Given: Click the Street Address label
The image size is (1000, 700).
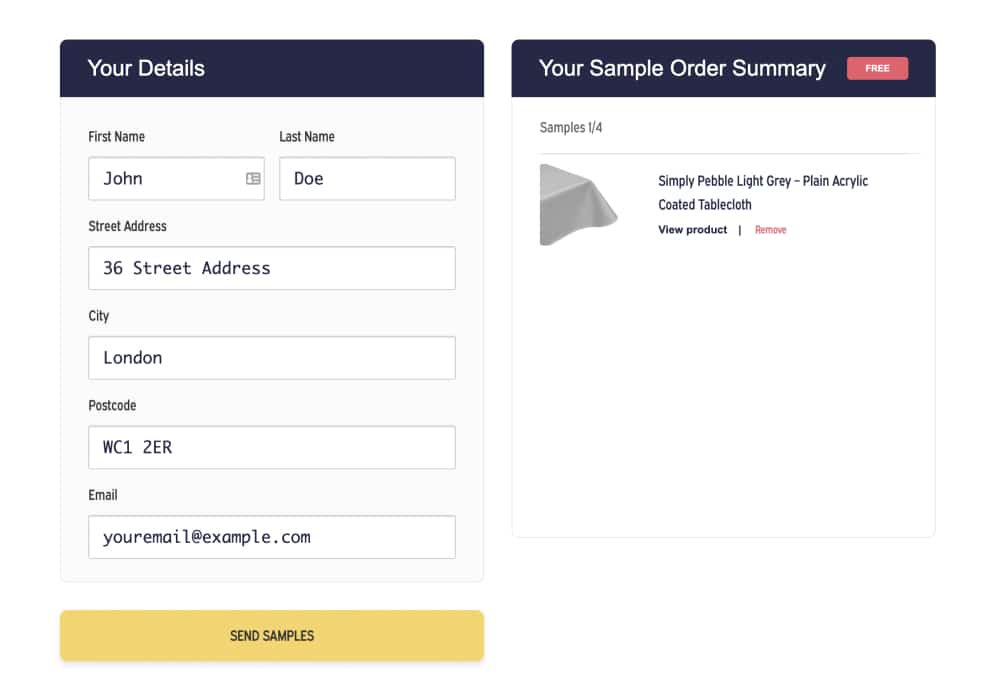Looking at the screenshot, I should pos(128,226).
